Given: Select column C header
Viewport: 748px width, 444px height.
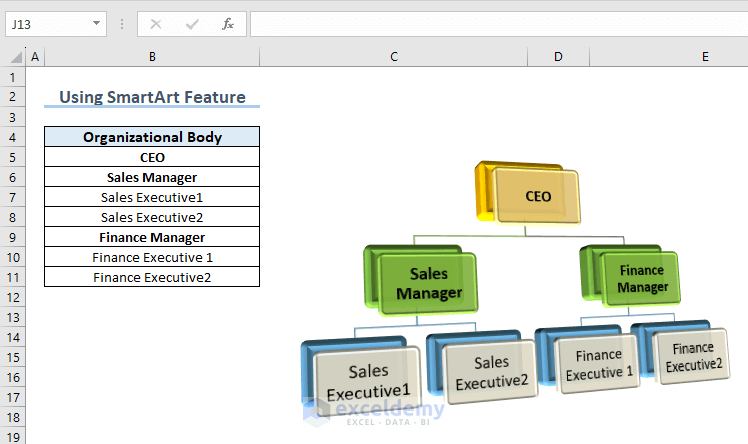Looking at the screenshot, I should (394, 57).
